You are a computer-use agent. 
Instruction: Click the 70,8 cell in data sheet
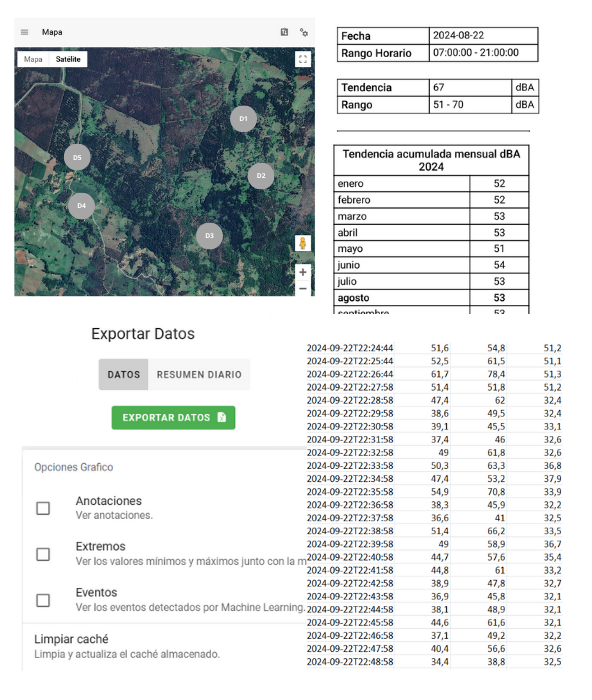coord(496,492)
